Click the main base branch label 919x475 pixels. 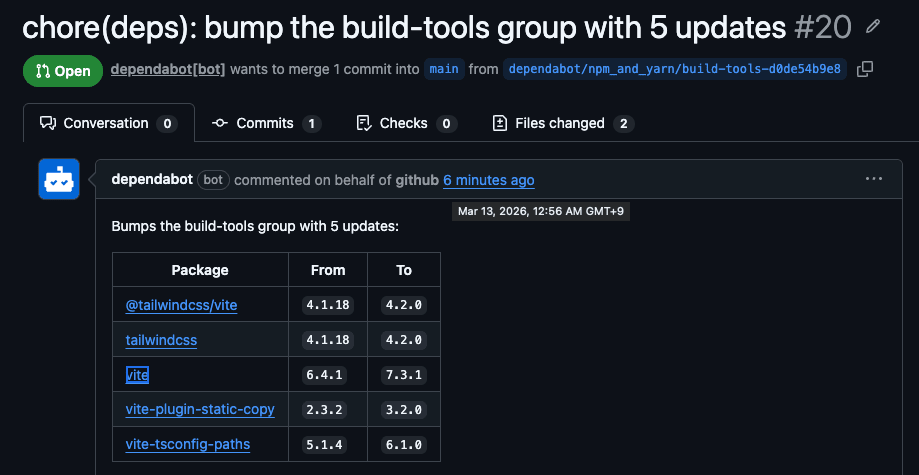click(x=444, y=70)
